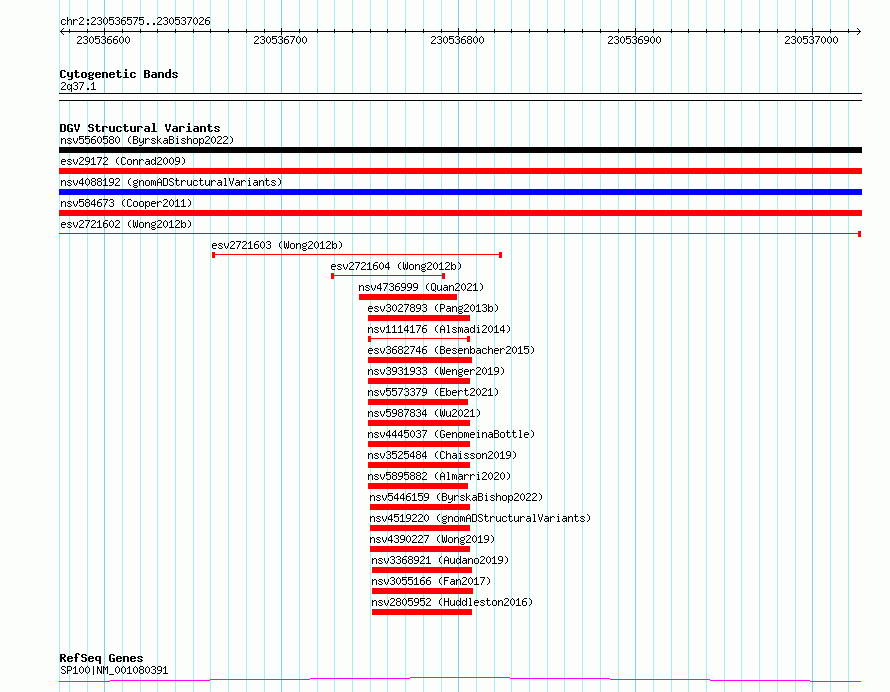Click the red bar under nsv5446159
Screen dimensions: 890x692
click(x=420, y=507)
